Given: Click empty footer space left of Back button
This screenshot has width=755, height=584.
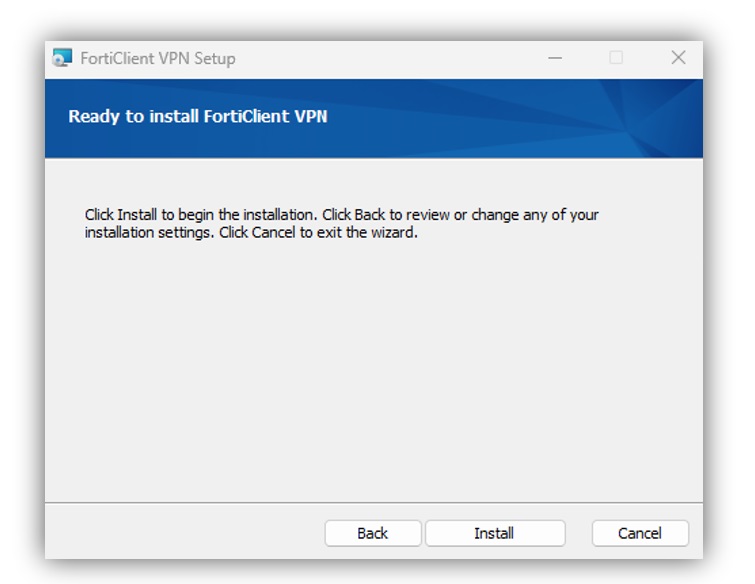Looking at the screenshot, I should [183, 533].
